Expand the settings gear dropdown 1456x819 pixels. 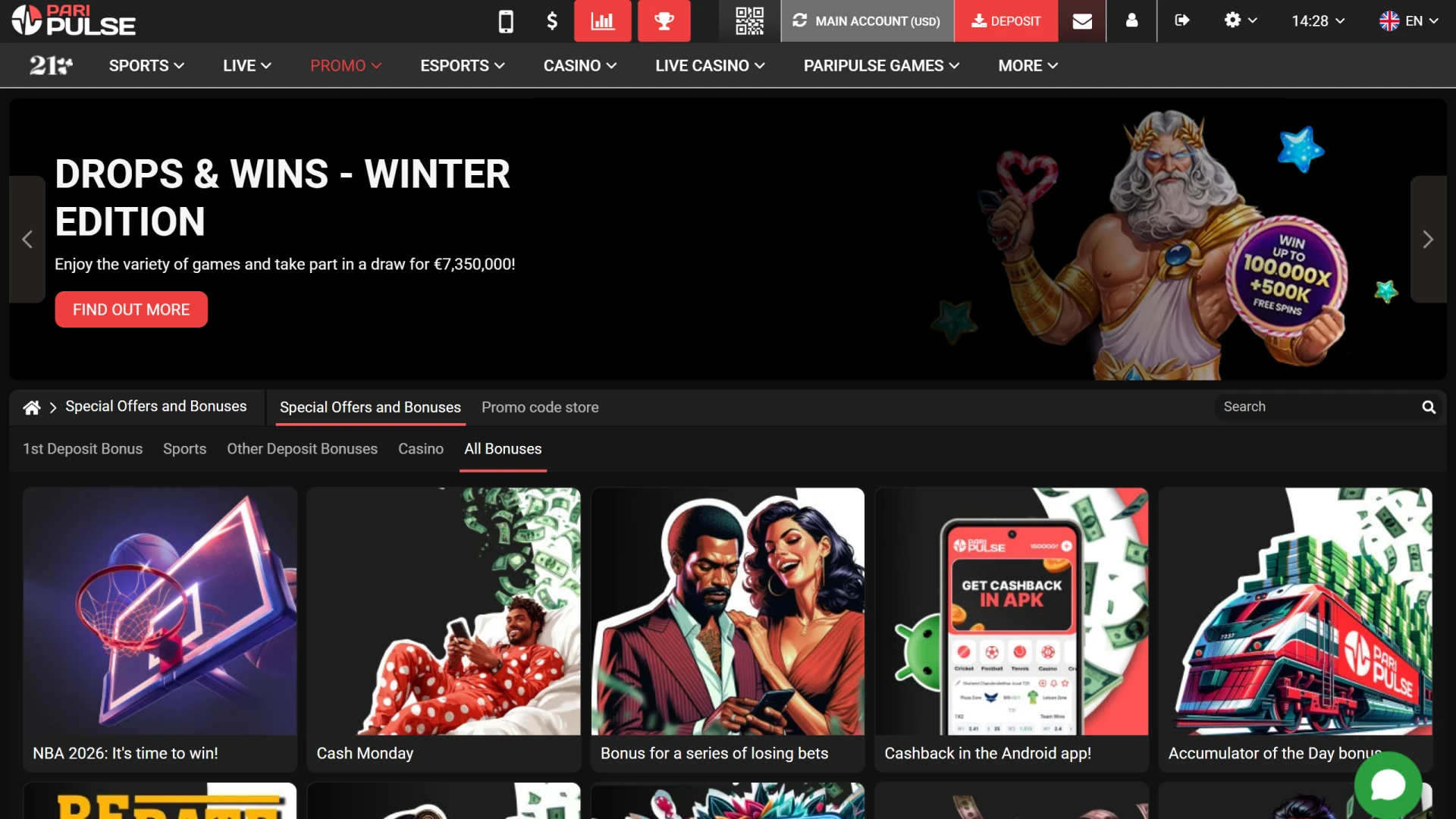coord(1241,21)
